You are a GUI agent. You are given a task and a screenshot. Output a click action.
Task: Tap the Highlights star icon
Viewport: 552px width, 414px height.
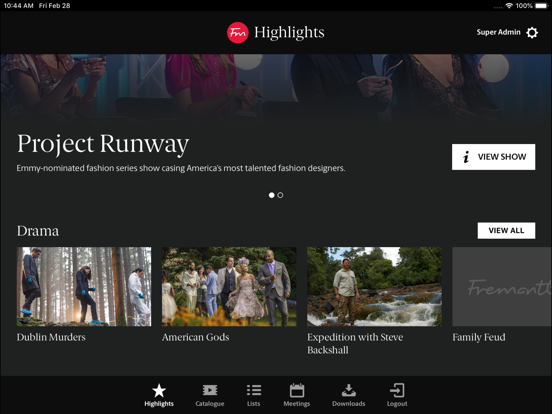coord(159,390)
